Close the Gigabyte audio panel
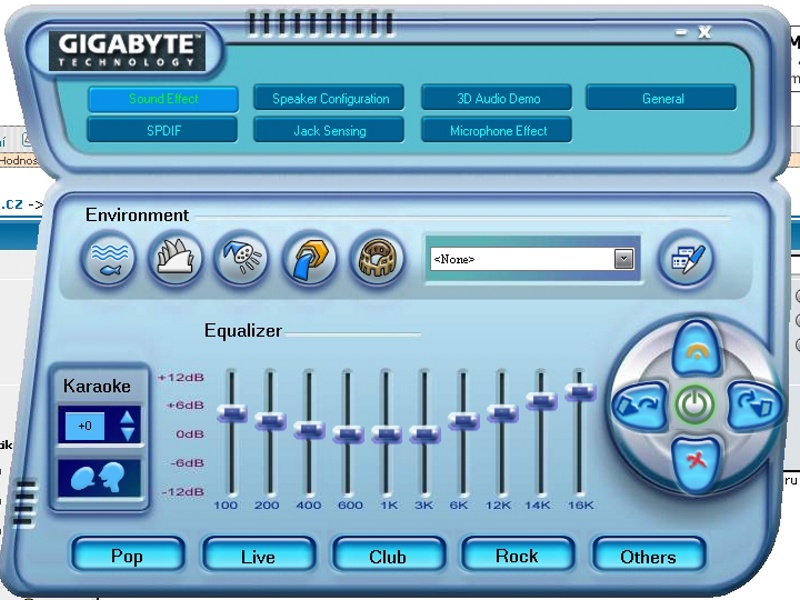 pos(705,32)
